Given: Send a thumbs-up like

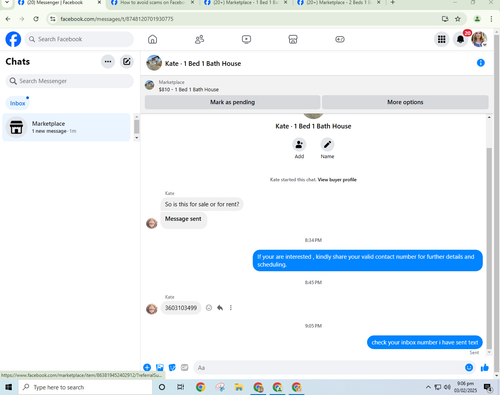Looking at the screenshot, I should coord(485,367).
